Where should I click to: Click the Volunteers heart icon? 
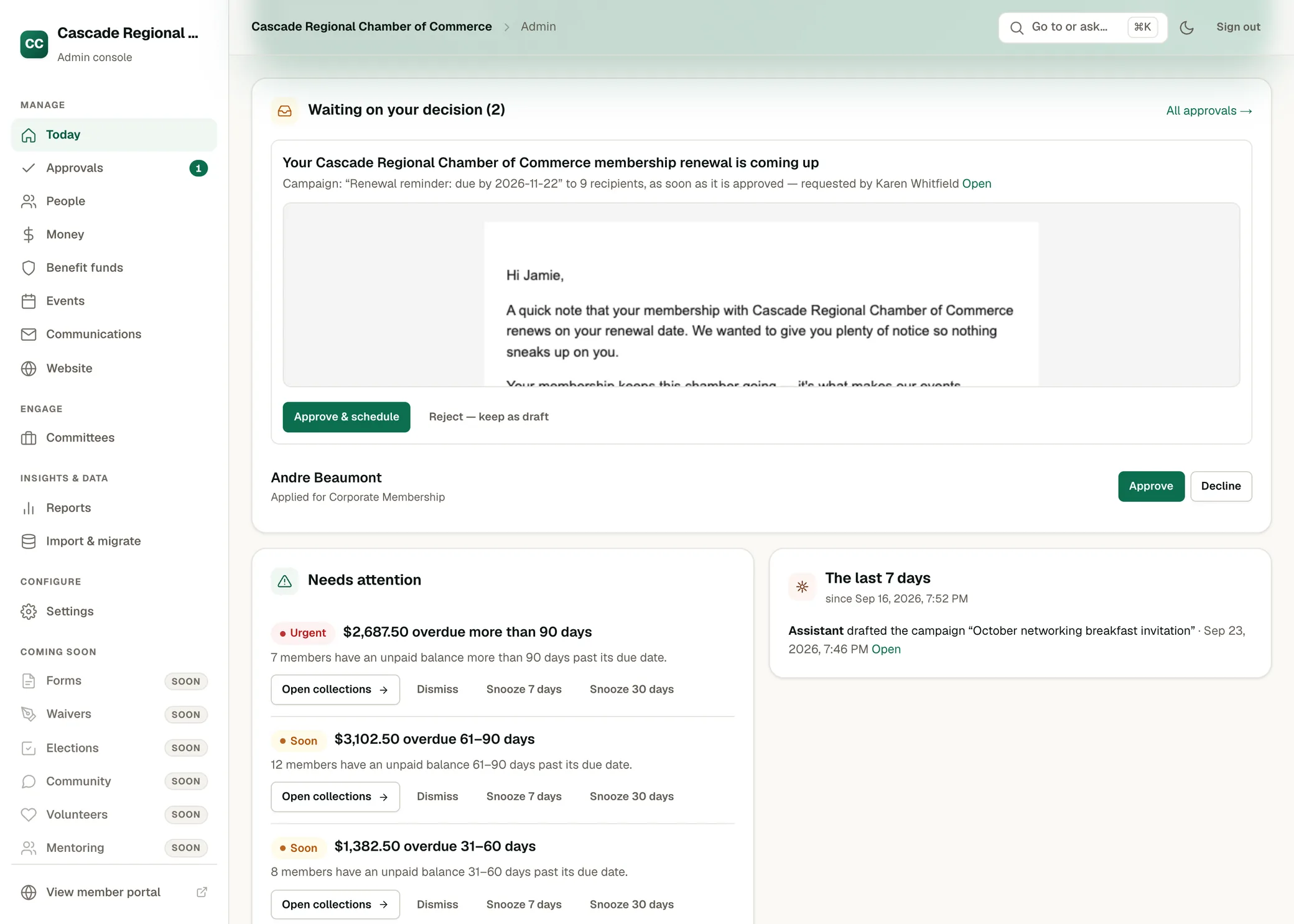coord(29,815)
